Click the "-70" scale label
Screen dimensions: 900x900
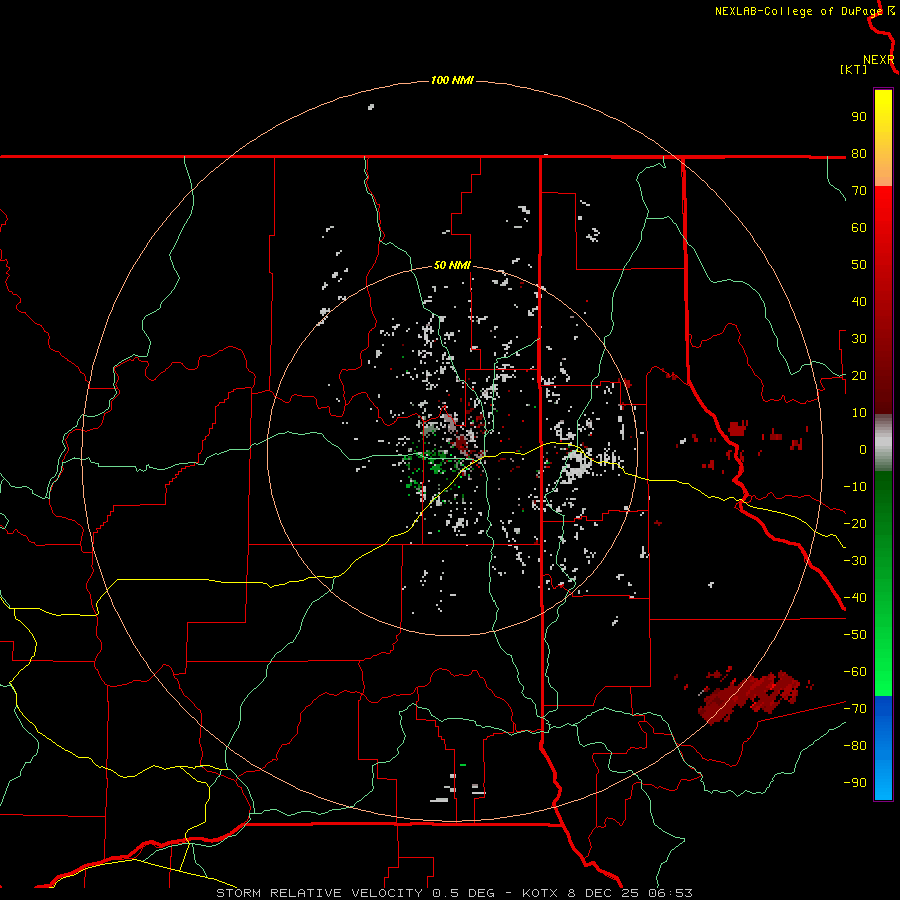[x=855, y=709]
